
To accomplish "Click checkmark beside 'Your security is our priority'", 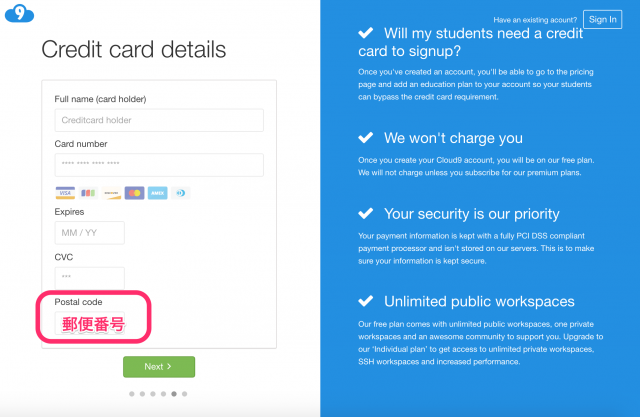I will coord(366,213).
